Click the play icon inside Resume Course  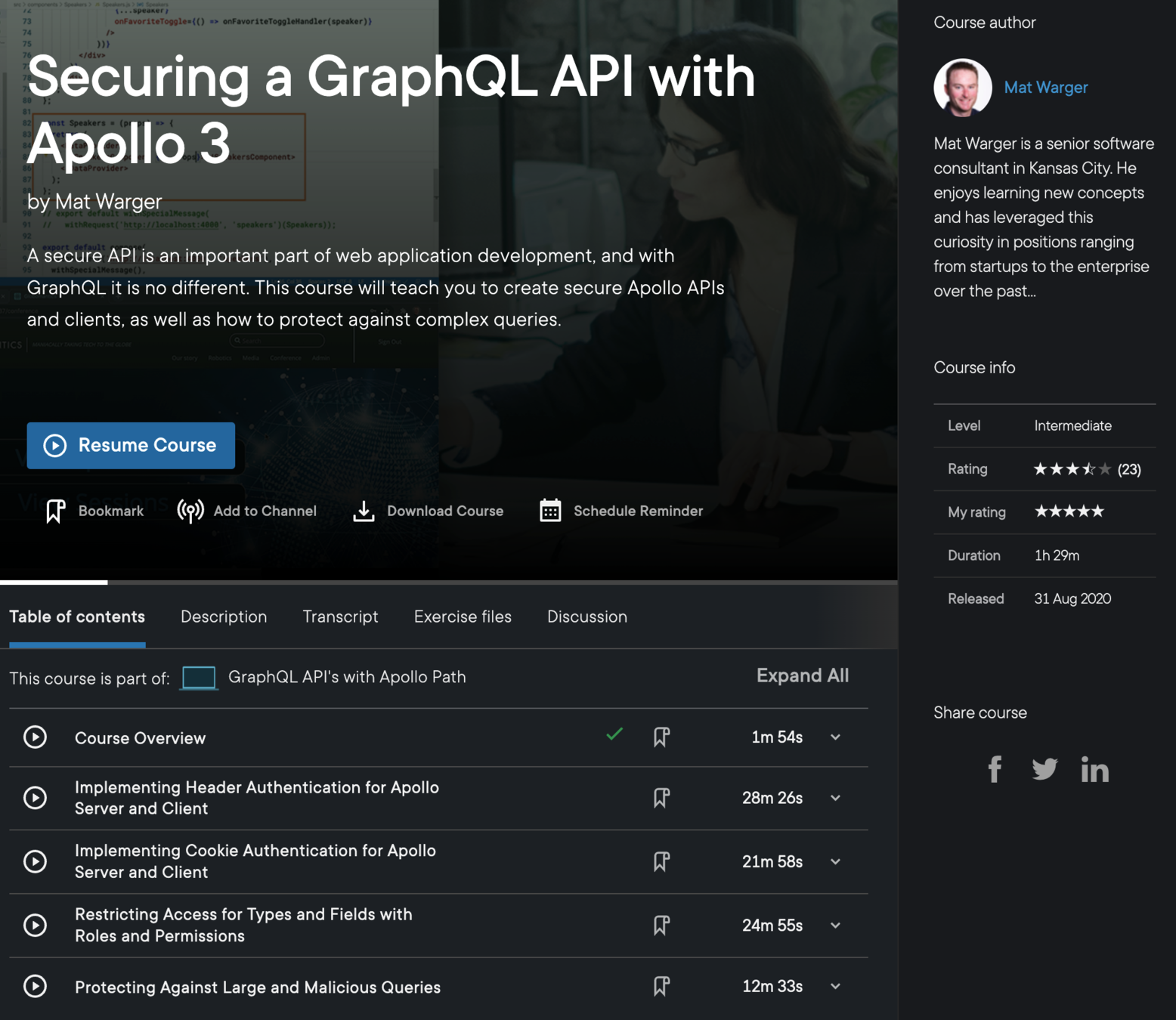pos(54,445)
